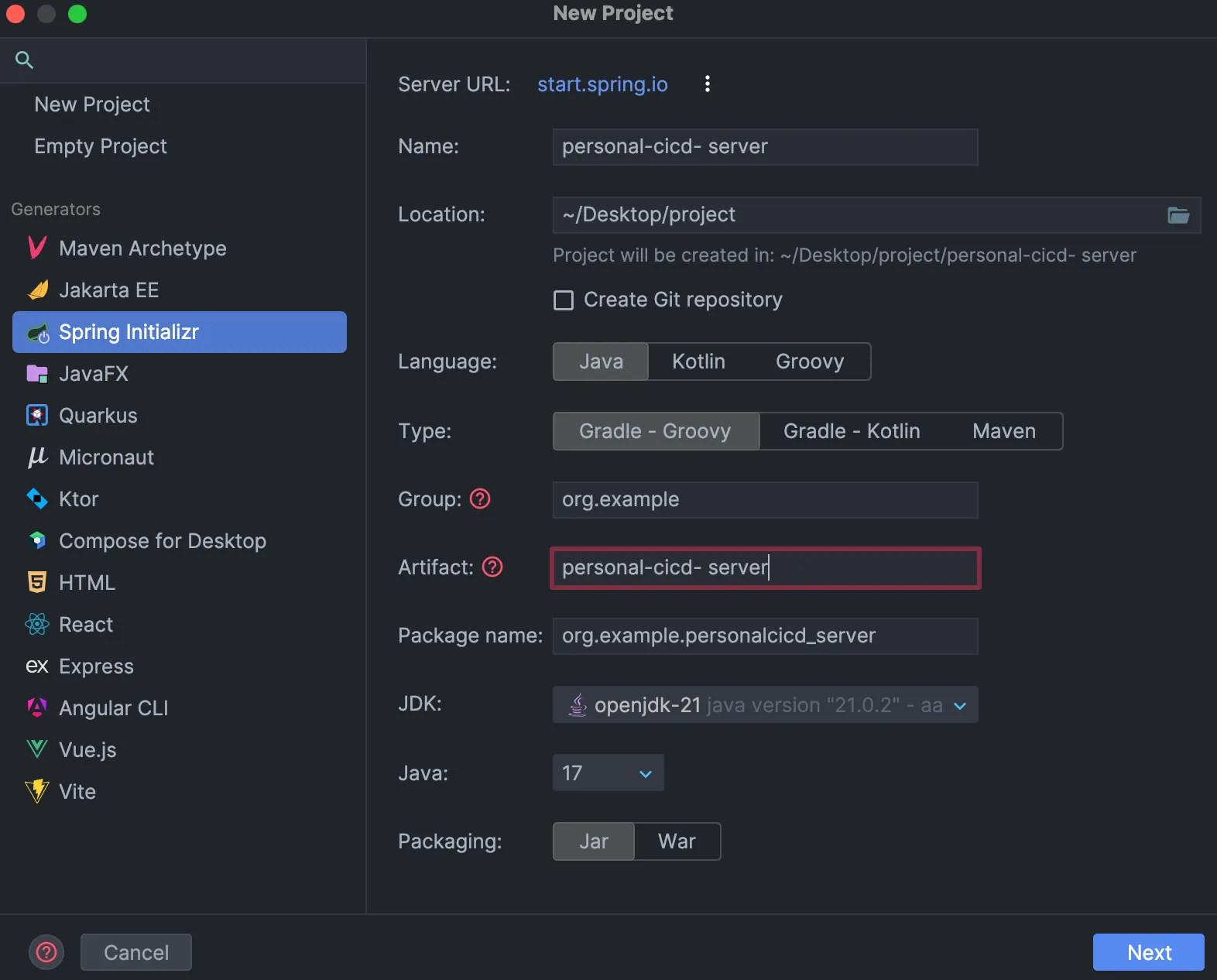Click the Java cup icon in JDK field

pos(578,704)
